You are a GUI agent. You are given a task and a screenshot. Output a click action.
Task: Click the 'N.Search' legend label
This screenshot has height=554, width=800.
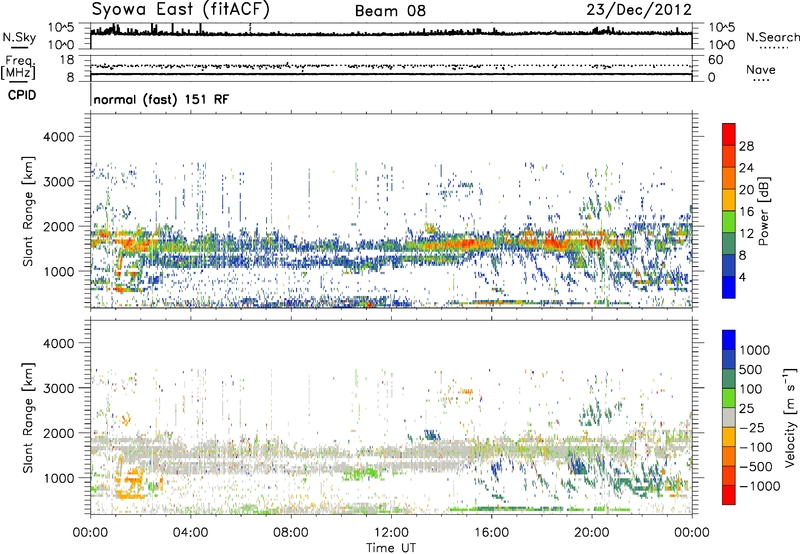click(x=772, y=37)
